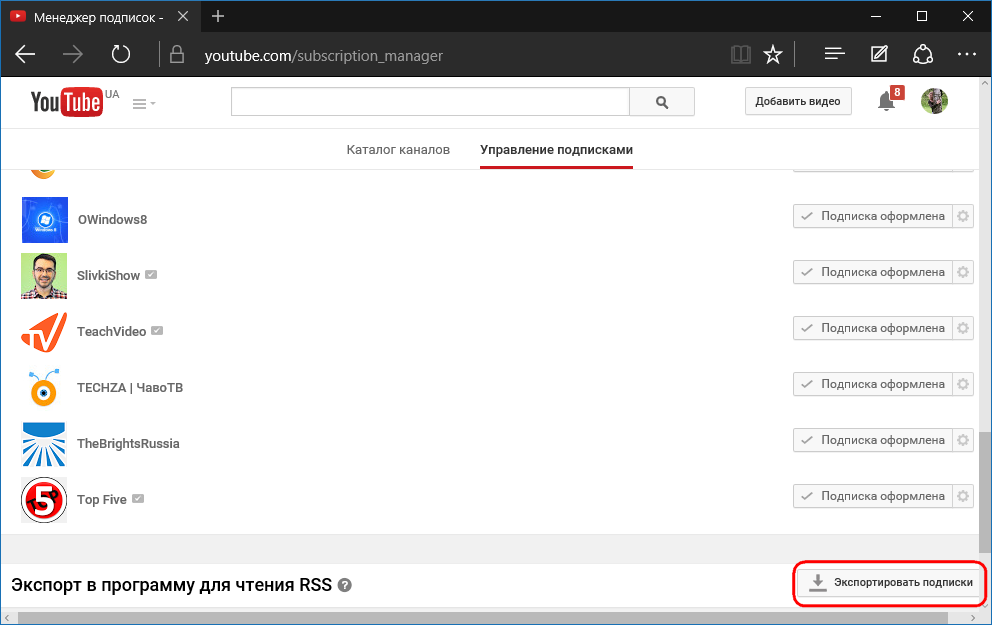
Task: Open SlivkiShow subscription settings gear
Action: pyautogui.click(x=963, y=272)
